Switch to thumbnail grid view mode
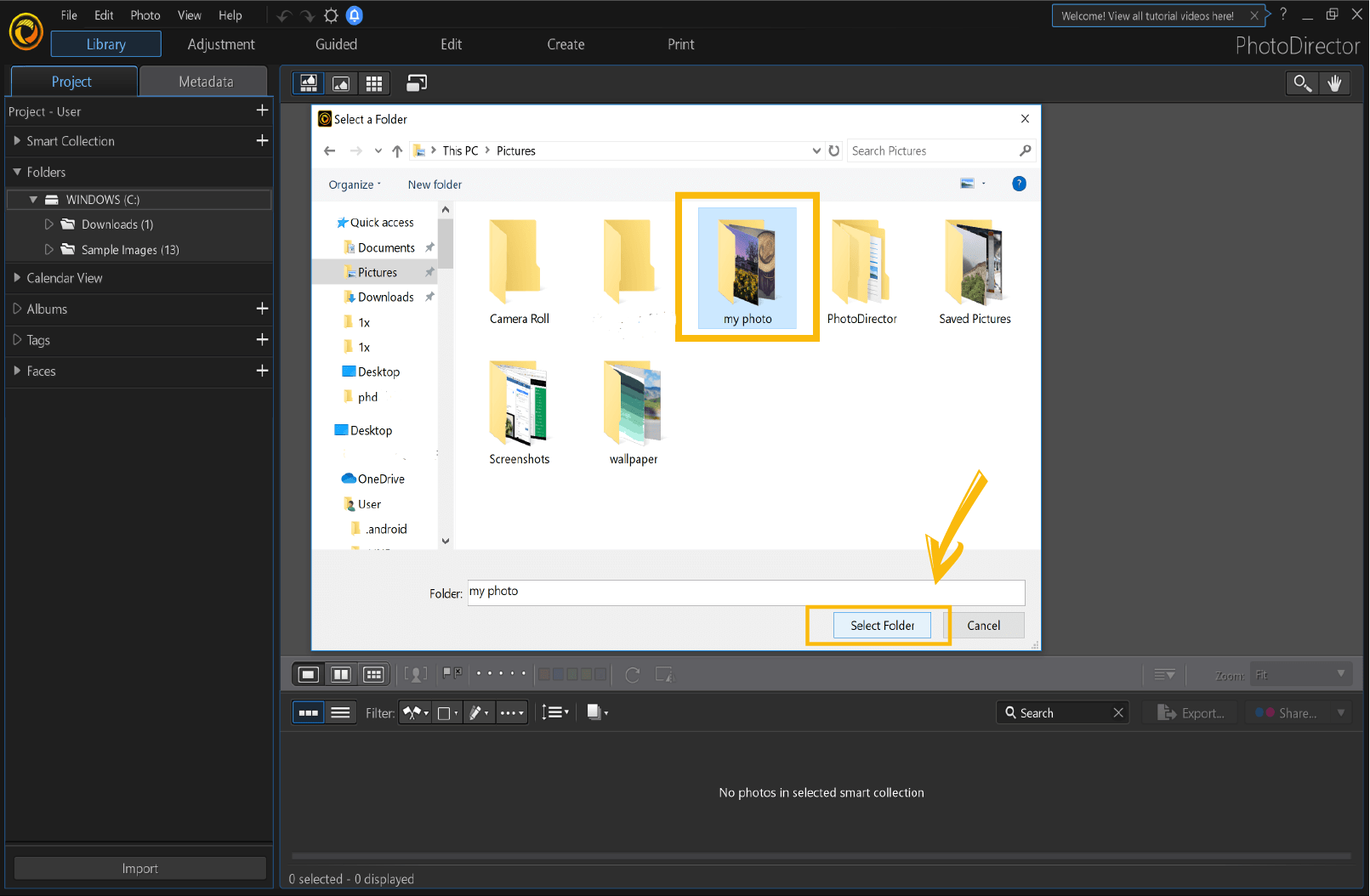Screen dimensions: 1370x896 (x=374, y=82)
